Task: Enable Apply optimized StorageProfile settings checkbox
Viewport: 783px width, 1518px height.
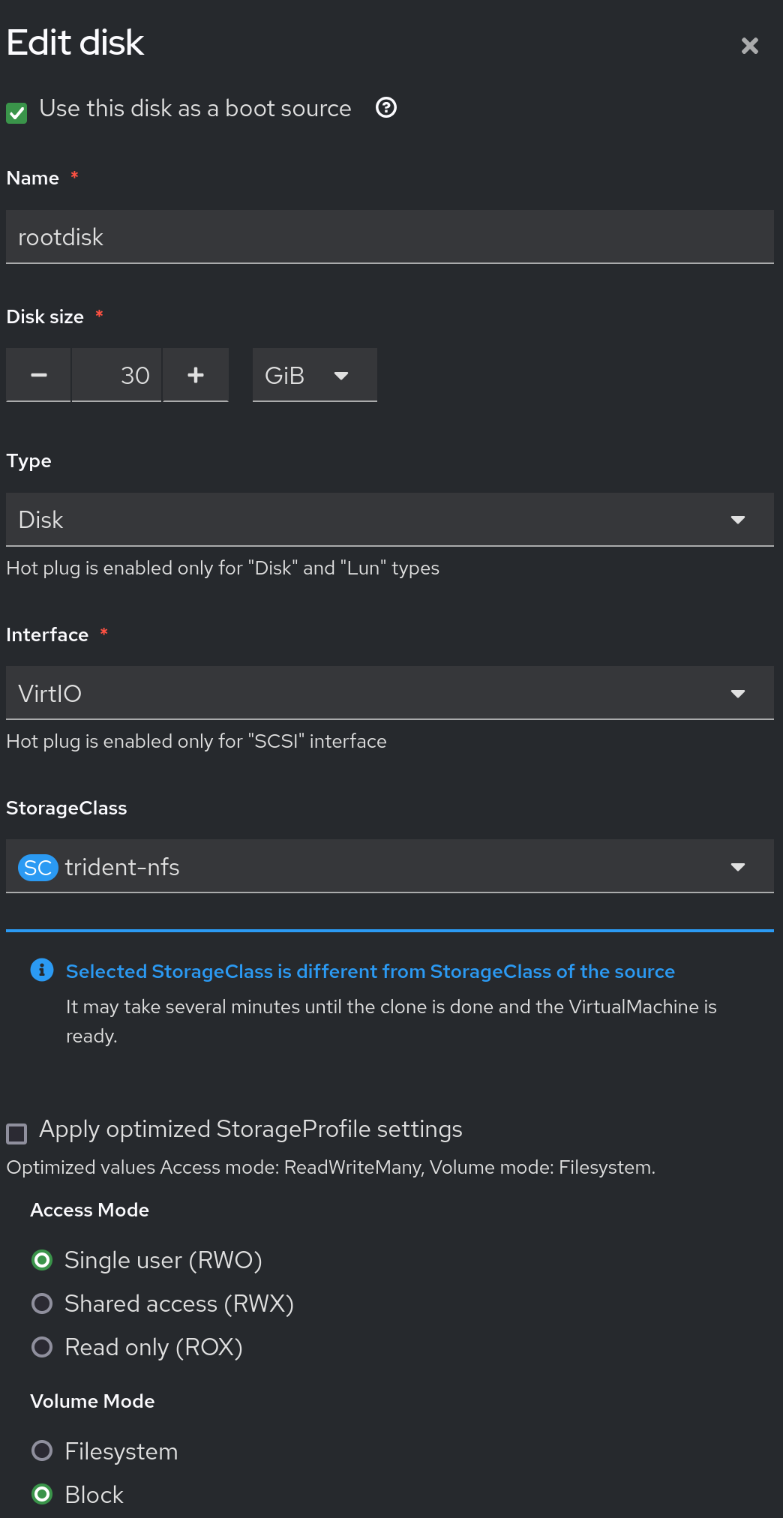Action: (x=17, y=1133)
